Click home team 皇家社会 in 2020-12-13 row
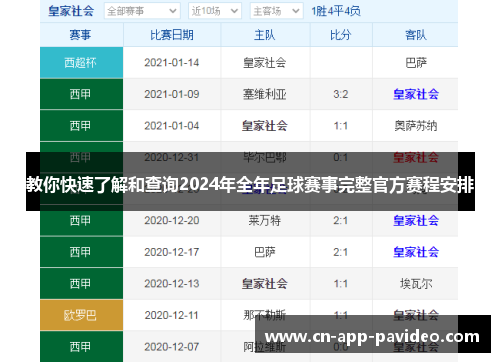Viewport: 500px width, 362px height. click(265, 284)
